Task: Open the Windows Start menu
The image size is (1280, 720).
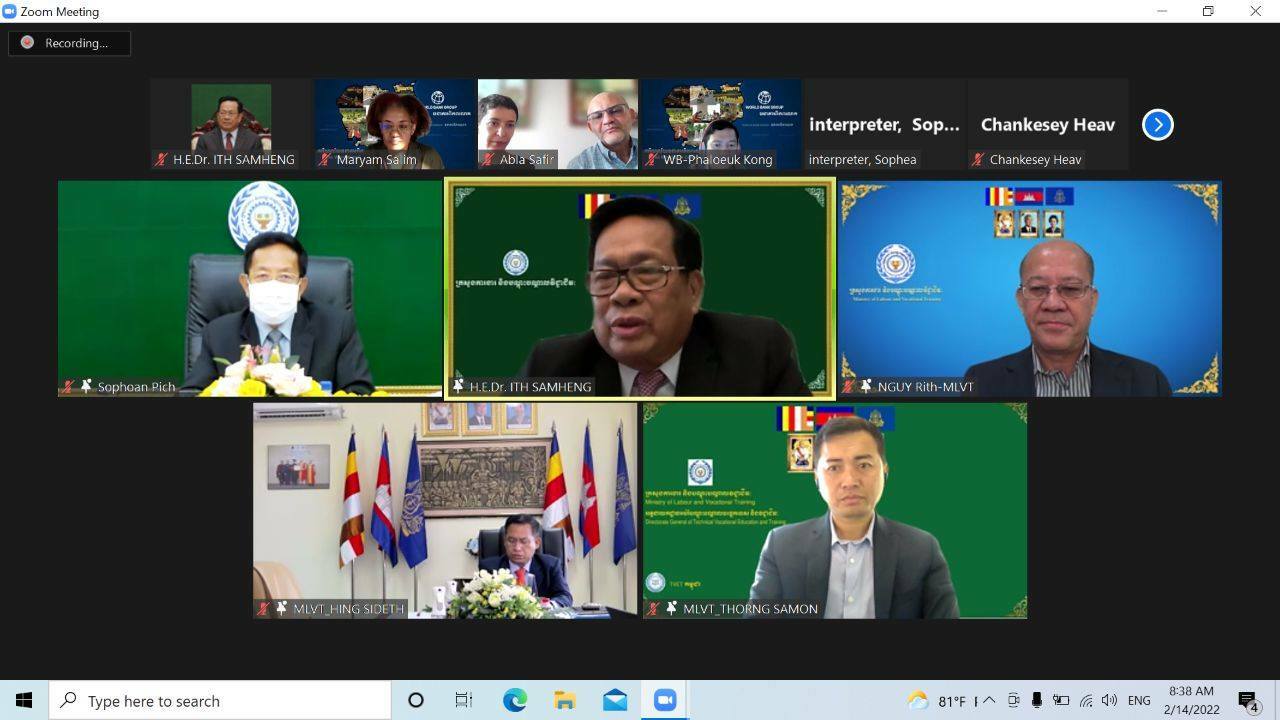Action: pyautogui.click(x=24, y=701)
